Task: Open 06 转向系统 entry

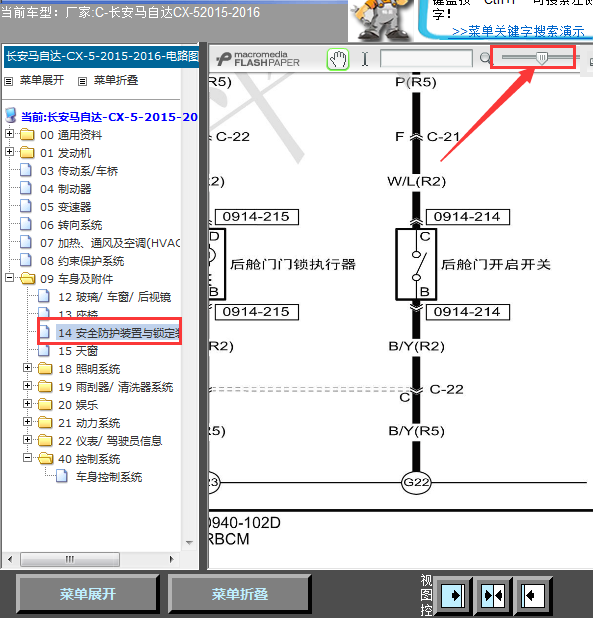Action: point(71,225)
